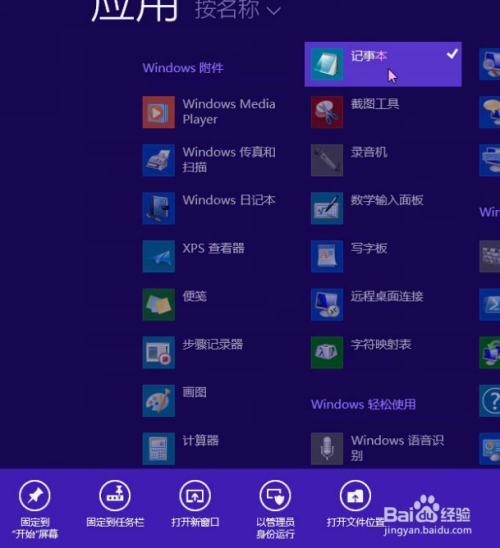The height and width of the screenshot is (548, 500).
Task: Launch the 录音机 sound recorder icon
Action: click(327, 160)
